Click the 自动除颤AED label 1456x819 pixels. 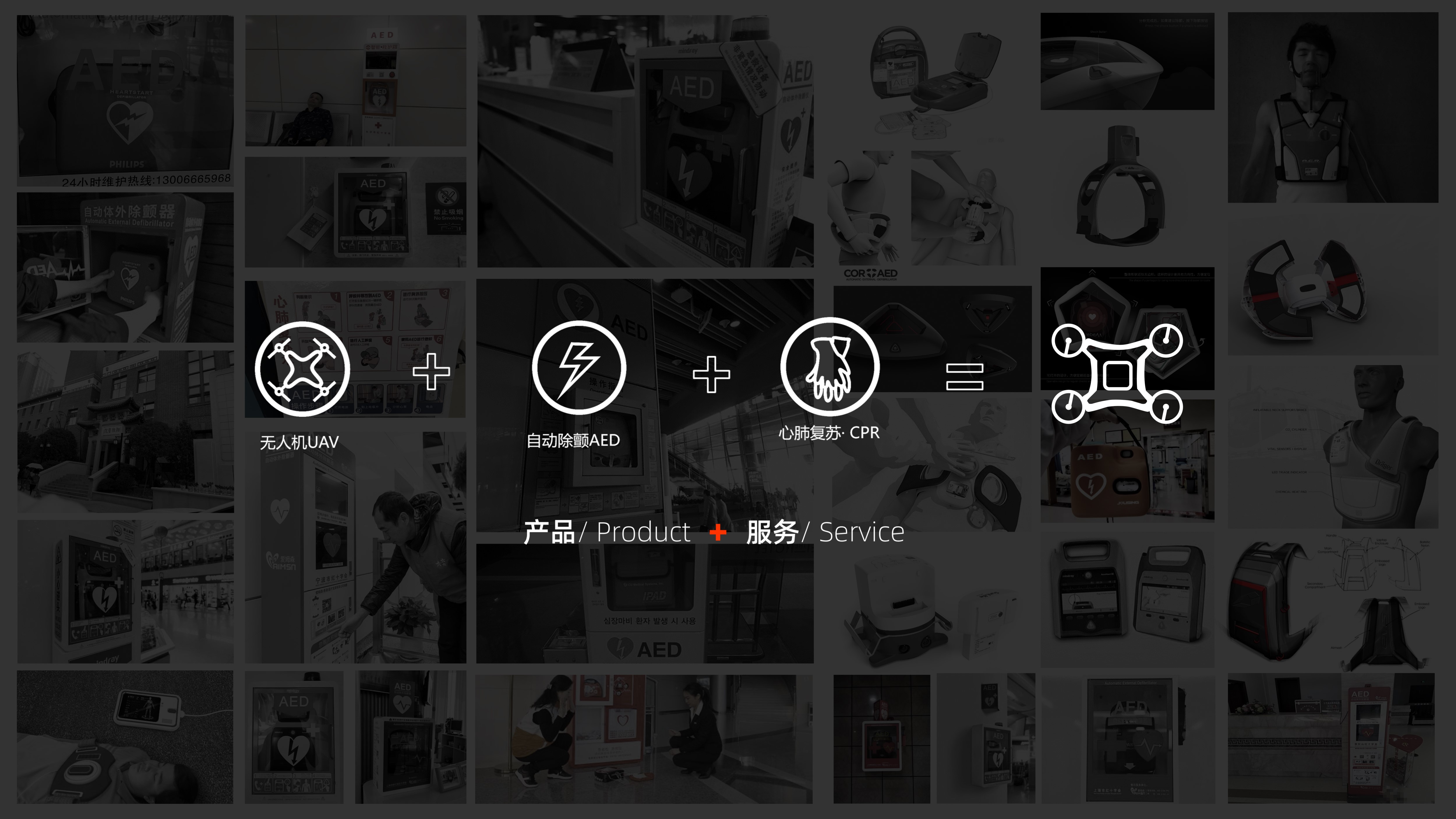573,440
